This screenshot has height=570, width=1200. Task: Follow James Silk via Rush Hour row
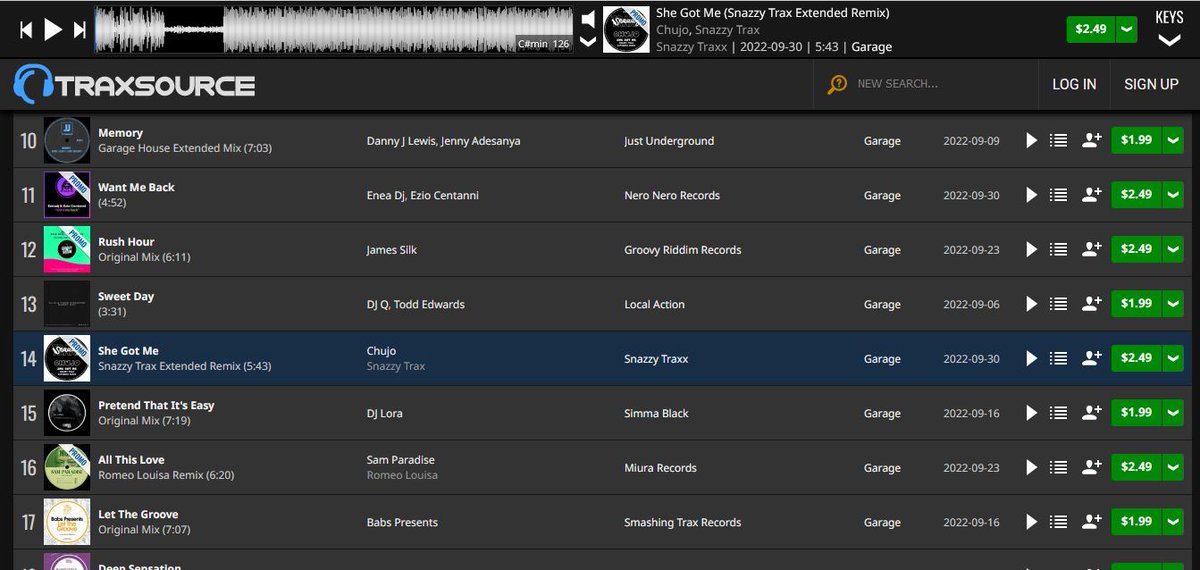tap(1092, 249)
